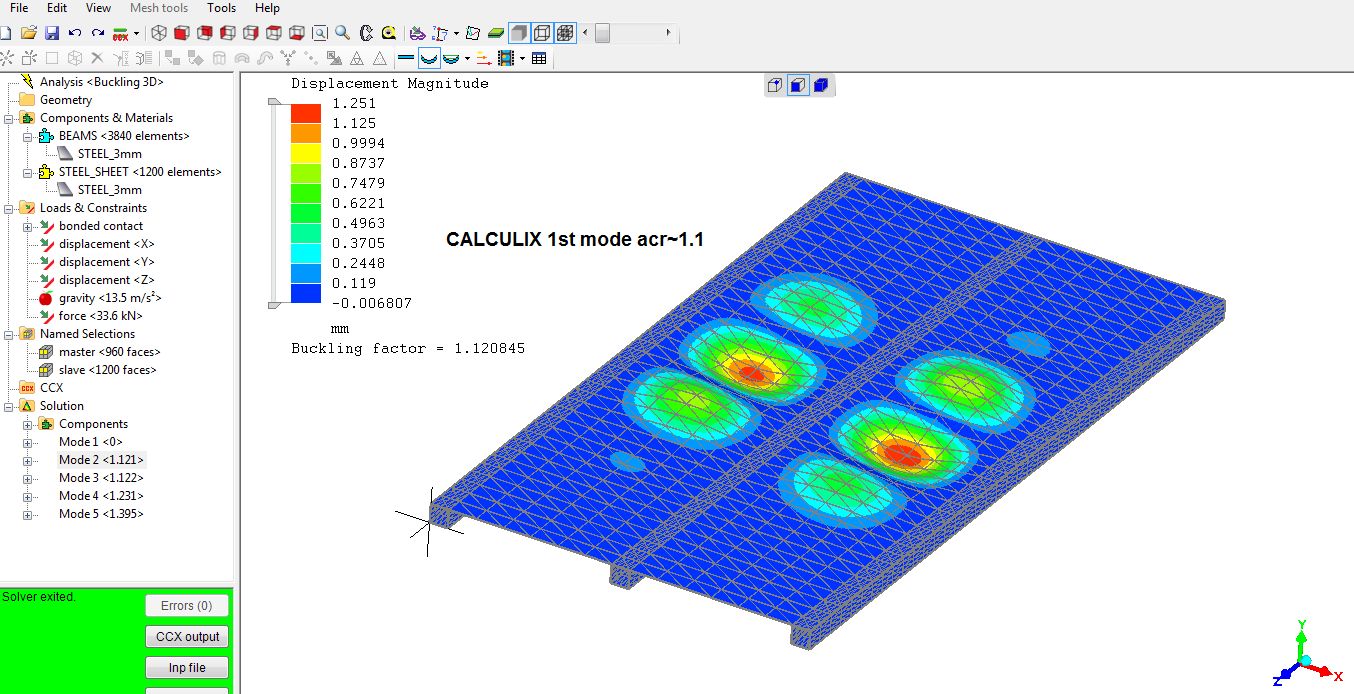Viewport: 1354px width, 694px height.
Task: Undo the last action
Action: pyautogui.click(x=75, y=33)
